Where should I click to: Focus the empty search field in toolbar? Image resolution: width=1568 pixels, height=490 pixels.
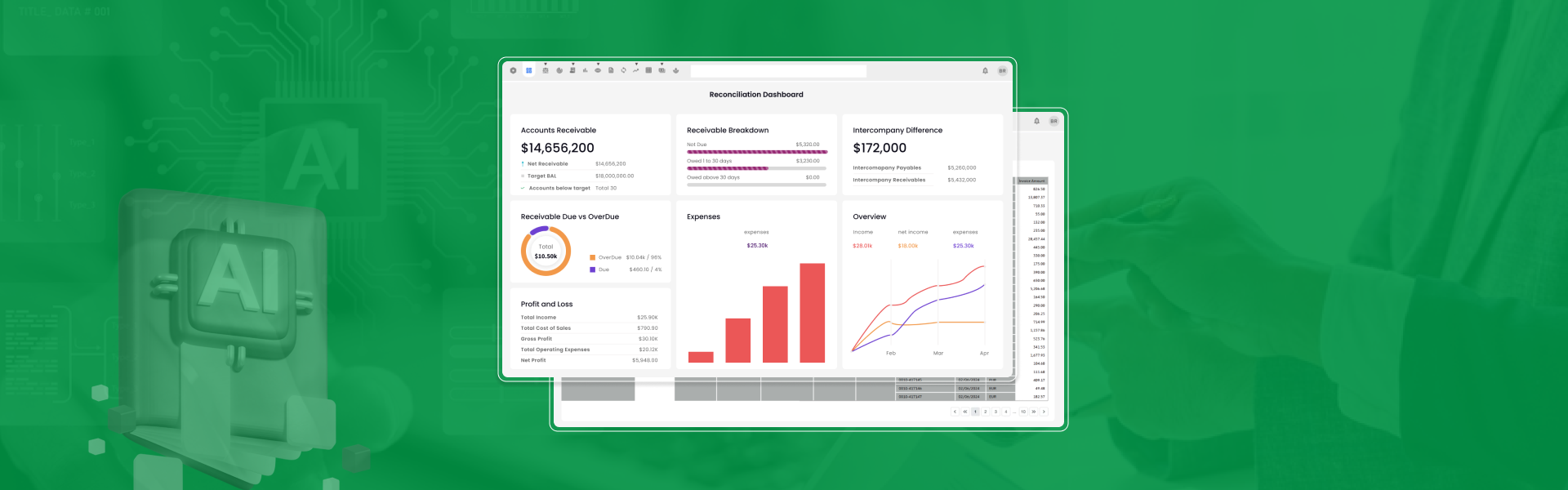click(778, 71)
